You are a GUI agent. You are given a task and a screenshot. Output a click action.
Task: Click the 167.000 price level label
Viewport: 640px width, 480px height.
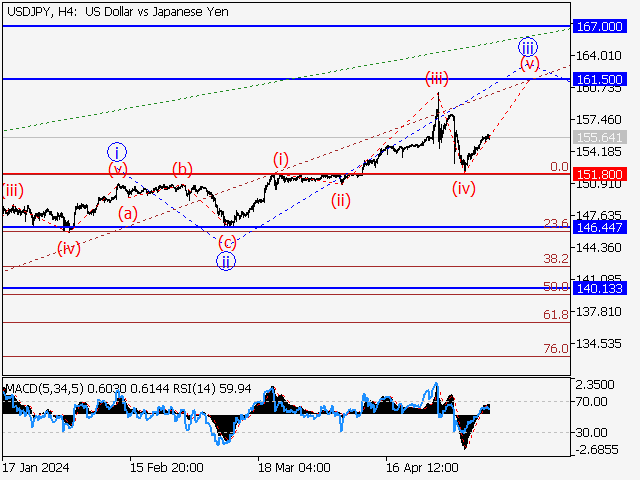(x=600, y=27)
